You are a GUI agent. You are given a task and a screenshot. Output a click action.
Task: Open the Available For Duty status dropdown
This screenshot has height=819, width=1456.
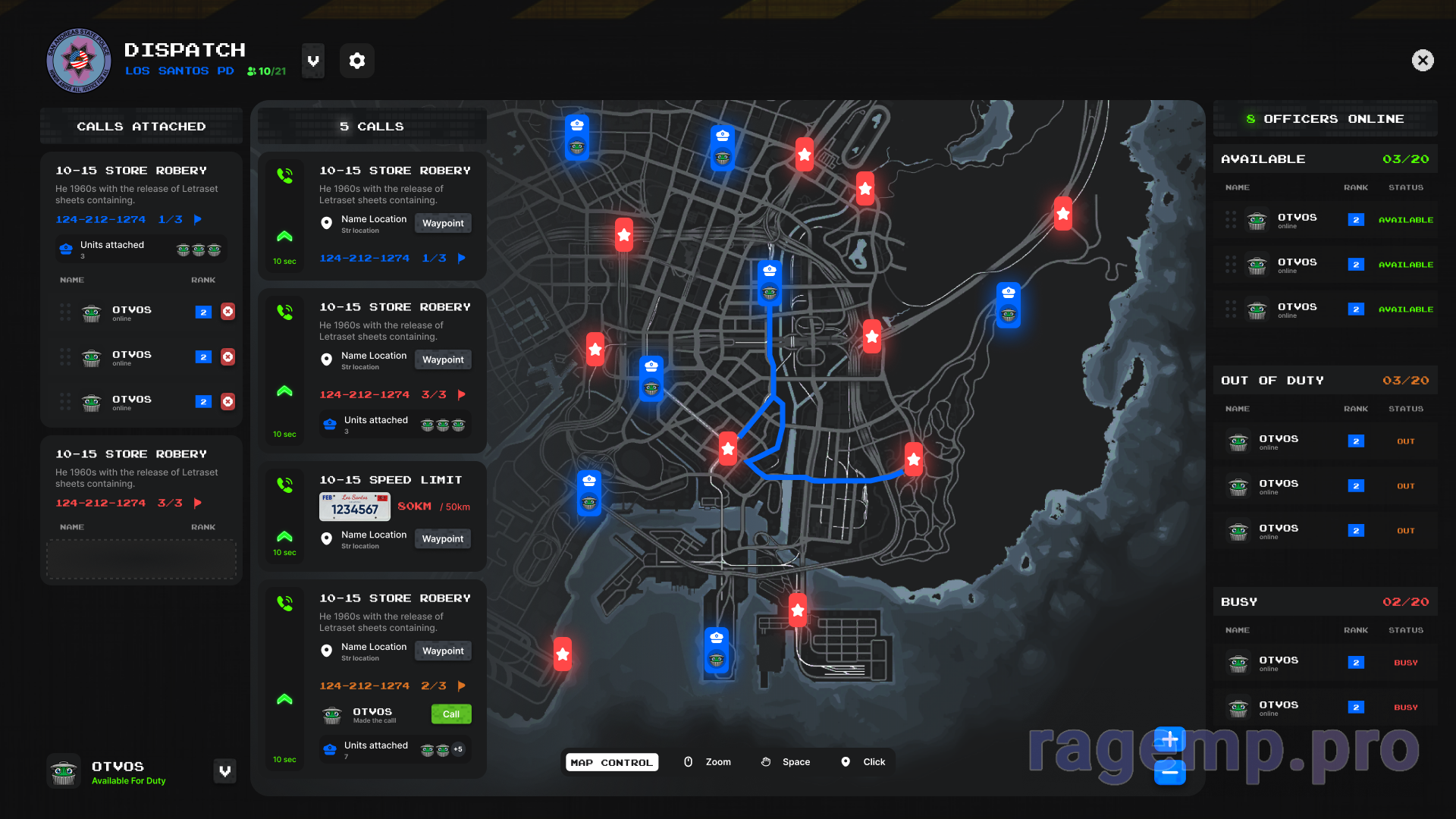[x=225, y=771]
